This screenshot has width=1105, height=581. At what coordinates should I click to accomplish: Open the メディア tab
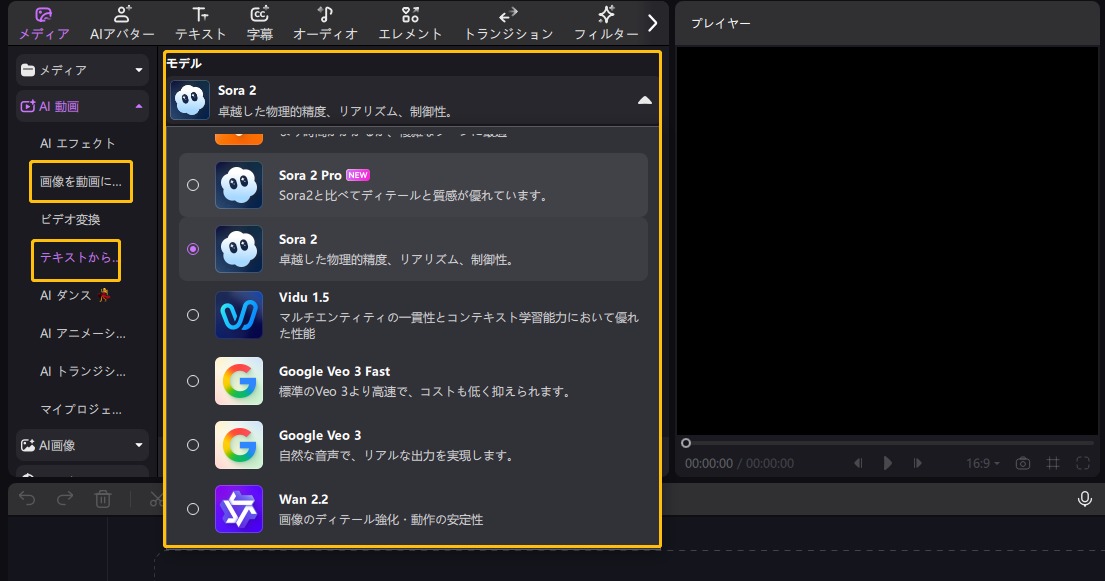42,22
